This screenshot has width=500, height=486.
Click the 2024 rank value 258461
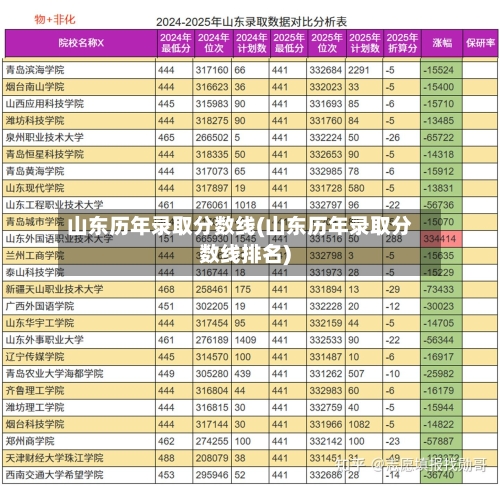[x=212, y=289]
